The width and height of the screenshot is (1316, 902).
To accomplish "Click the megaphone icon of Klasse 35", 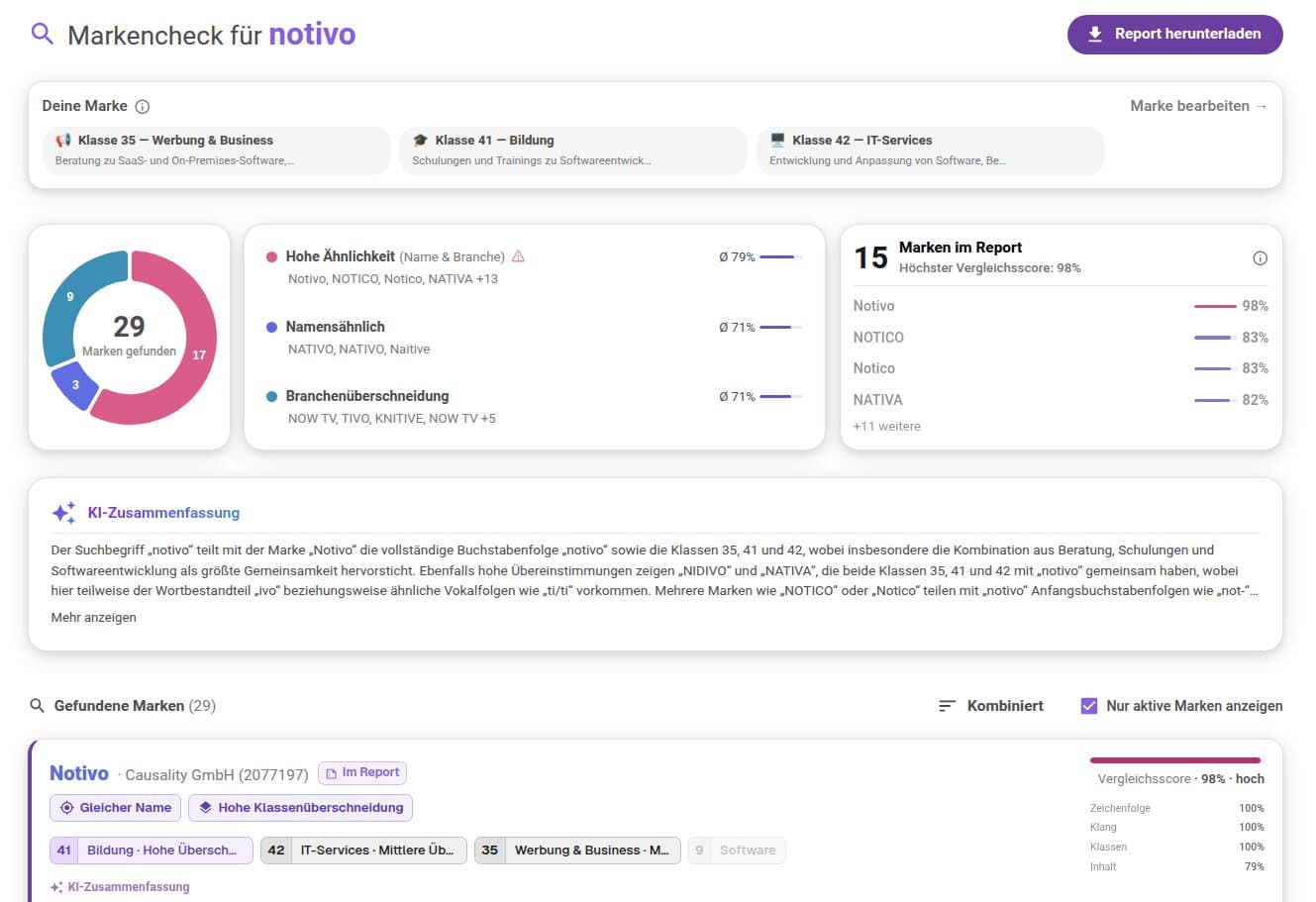I will tap(63, 141).
